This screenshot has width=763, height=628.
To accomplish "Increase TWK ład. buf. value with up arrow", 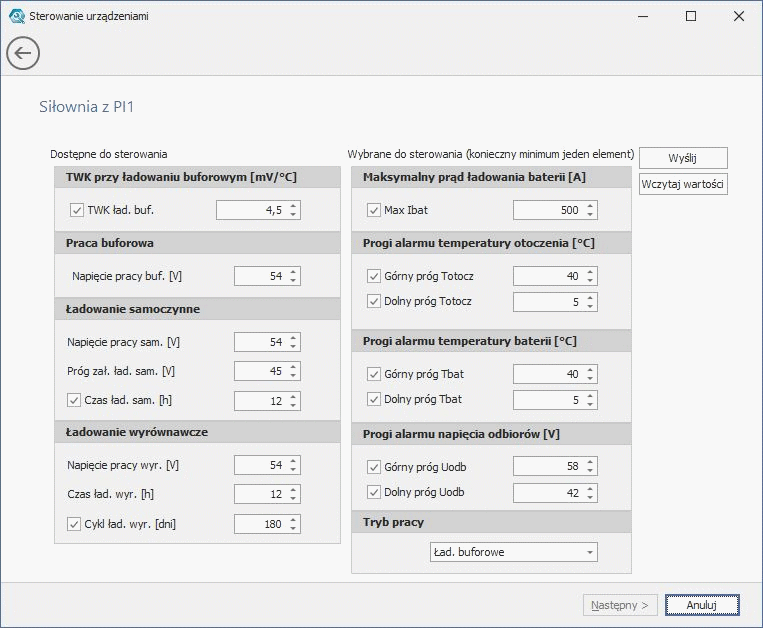I will pos(293,206).
